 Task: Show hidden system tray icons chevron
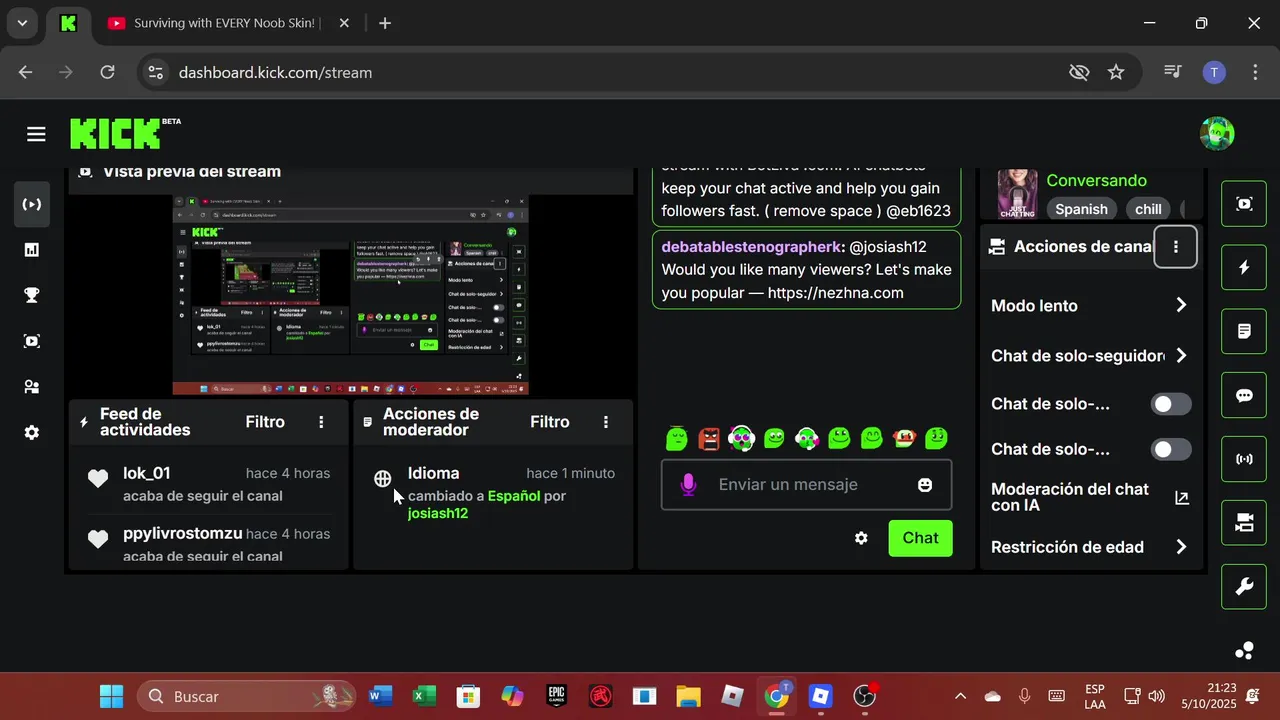tap(960, 696)
